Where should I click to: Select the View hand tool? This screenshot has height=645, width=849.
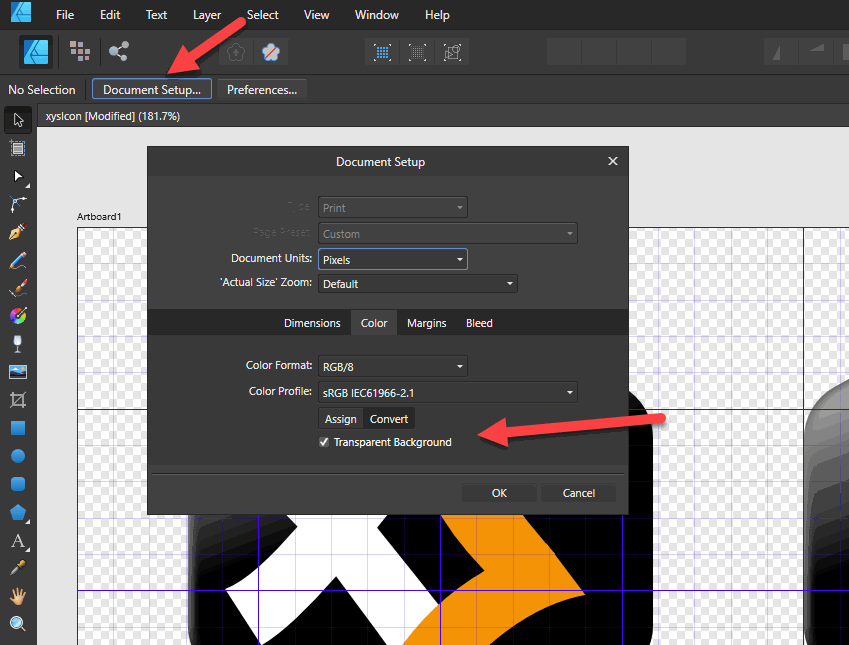(18, 596)
